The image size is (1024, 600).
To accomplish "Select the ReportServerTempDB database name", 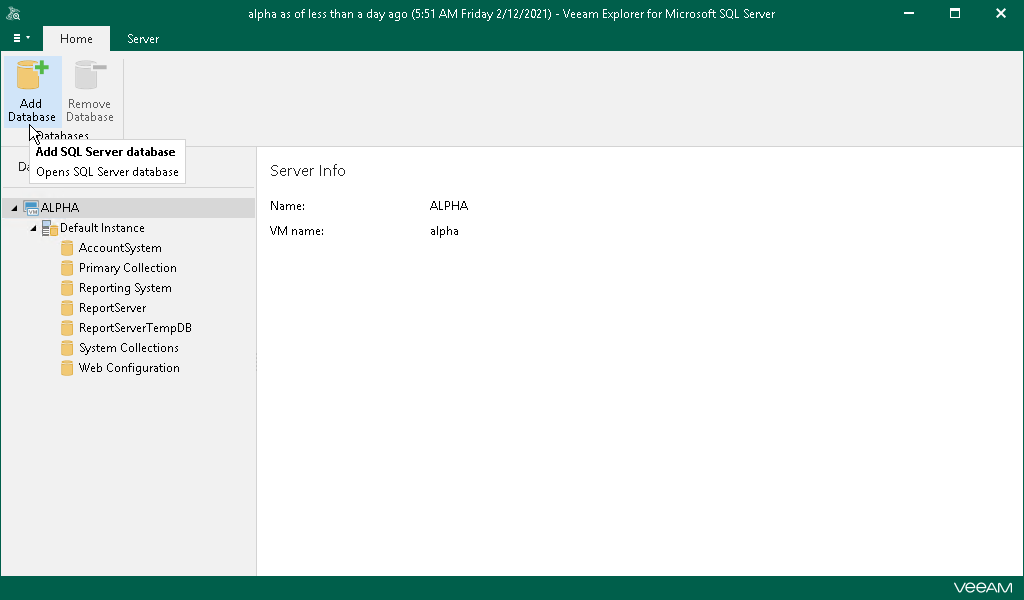I will point(135,328).
